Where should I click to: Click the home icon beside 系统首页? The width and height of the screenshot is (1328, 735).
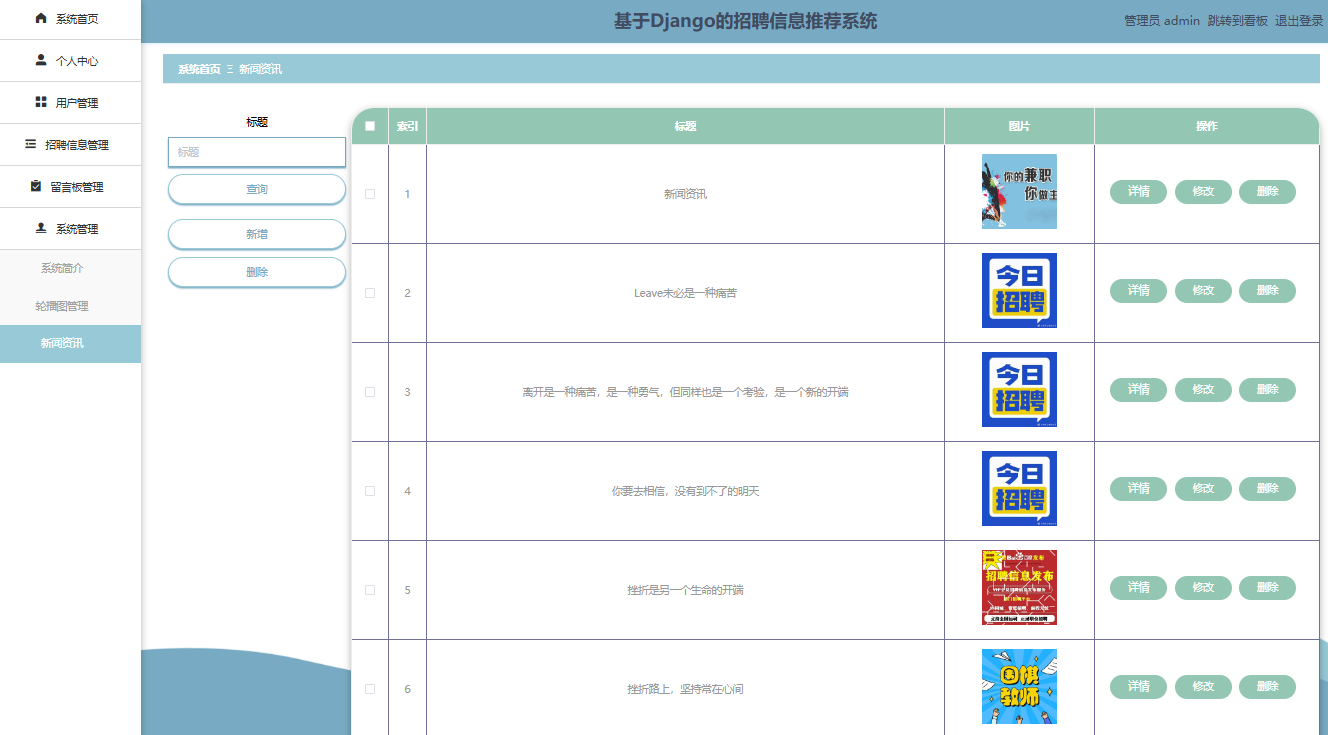(41, 18)
